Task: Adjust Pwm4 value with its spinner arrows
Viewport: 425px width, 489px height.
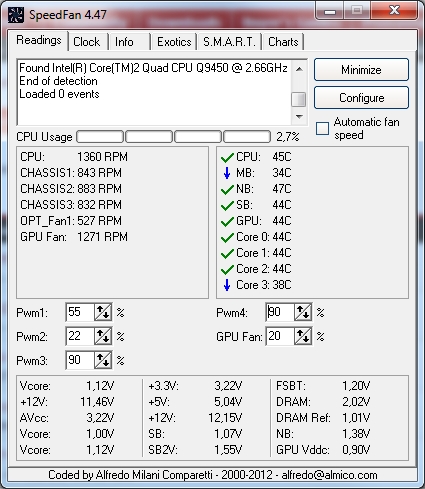Action: click(x=303, y=312)
